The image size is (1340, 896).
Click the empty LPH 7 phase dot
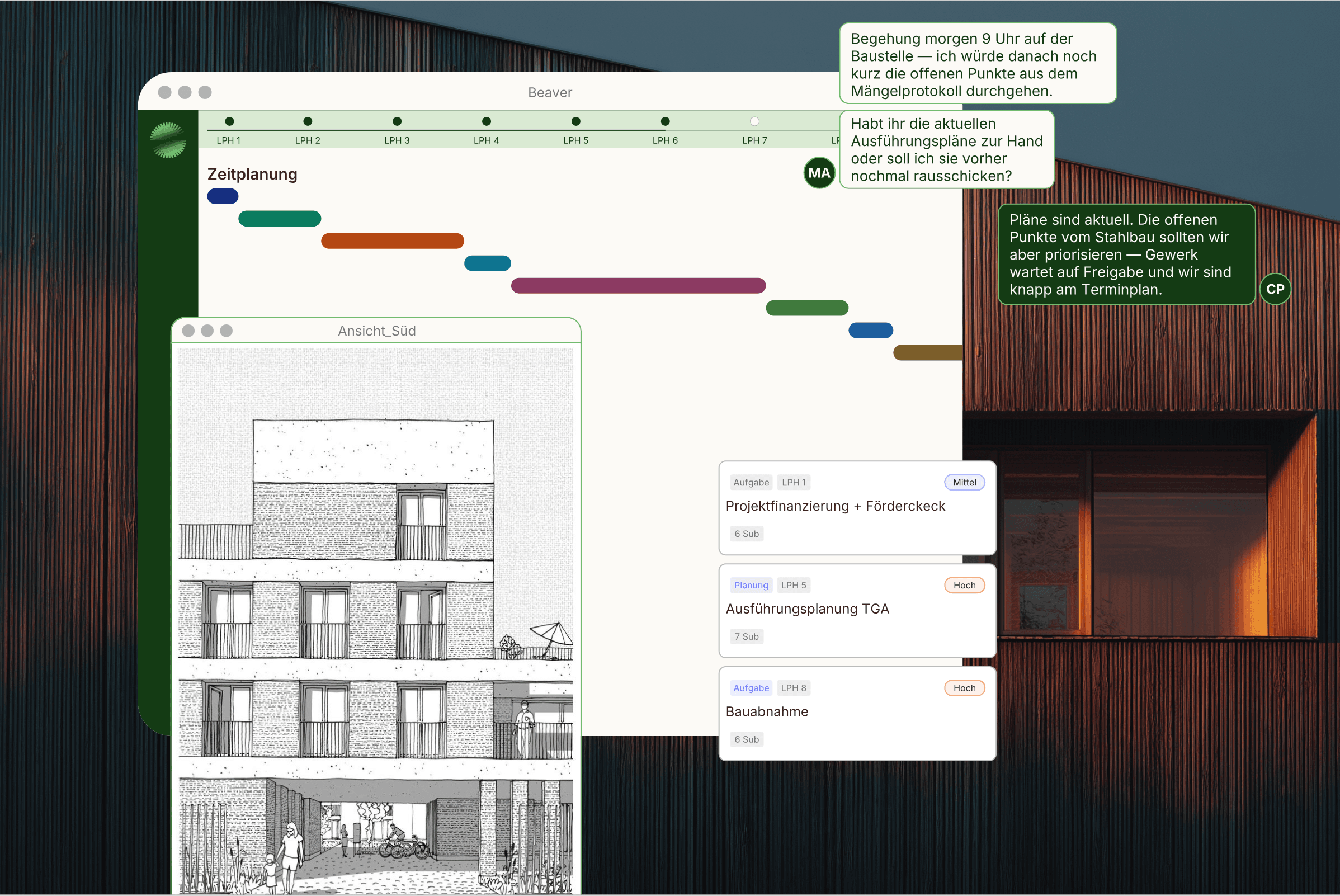[754, 121]
